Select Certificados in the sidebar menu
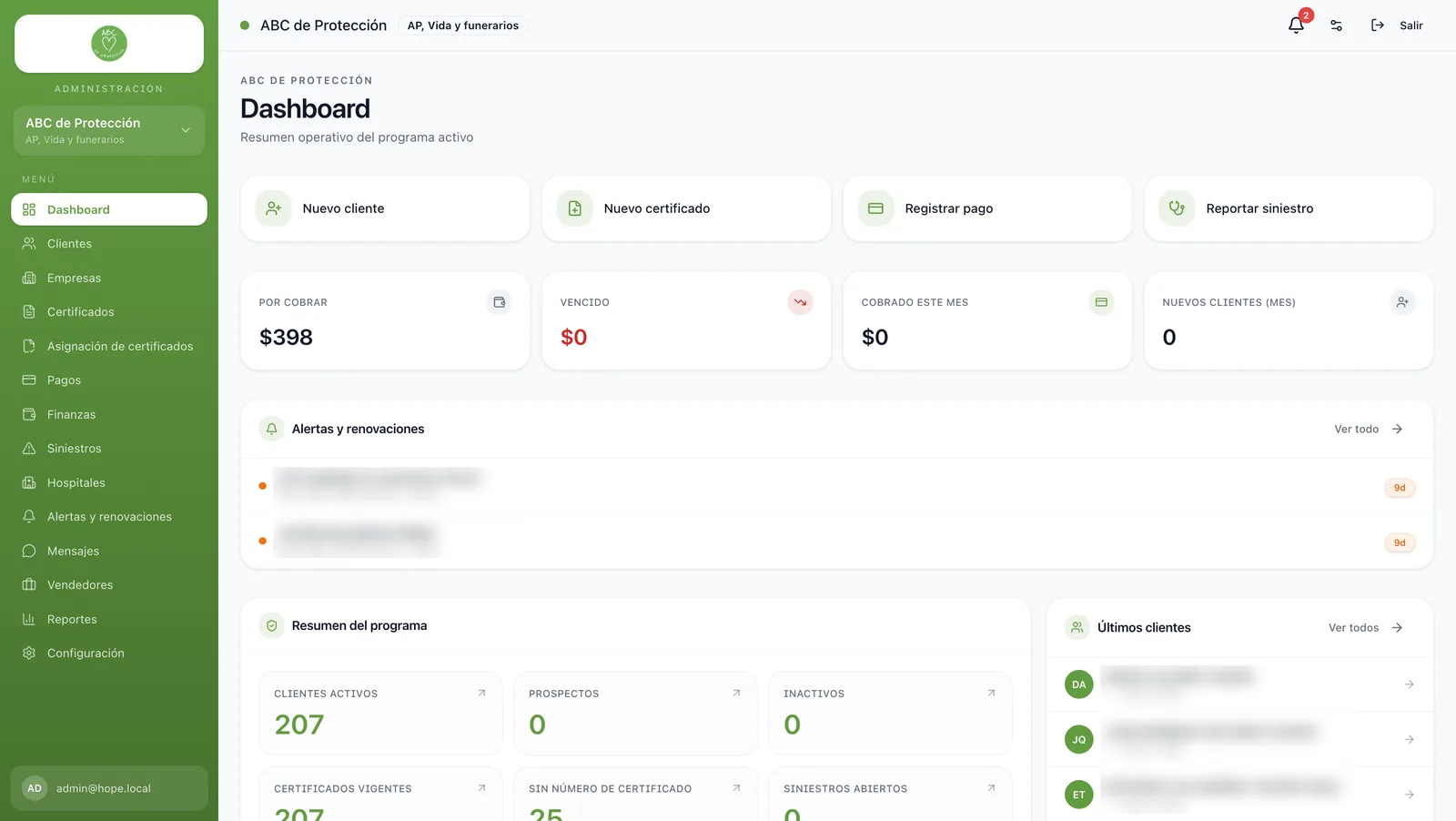This screenshot has width=1456, height=821. (x=109, y=312)
